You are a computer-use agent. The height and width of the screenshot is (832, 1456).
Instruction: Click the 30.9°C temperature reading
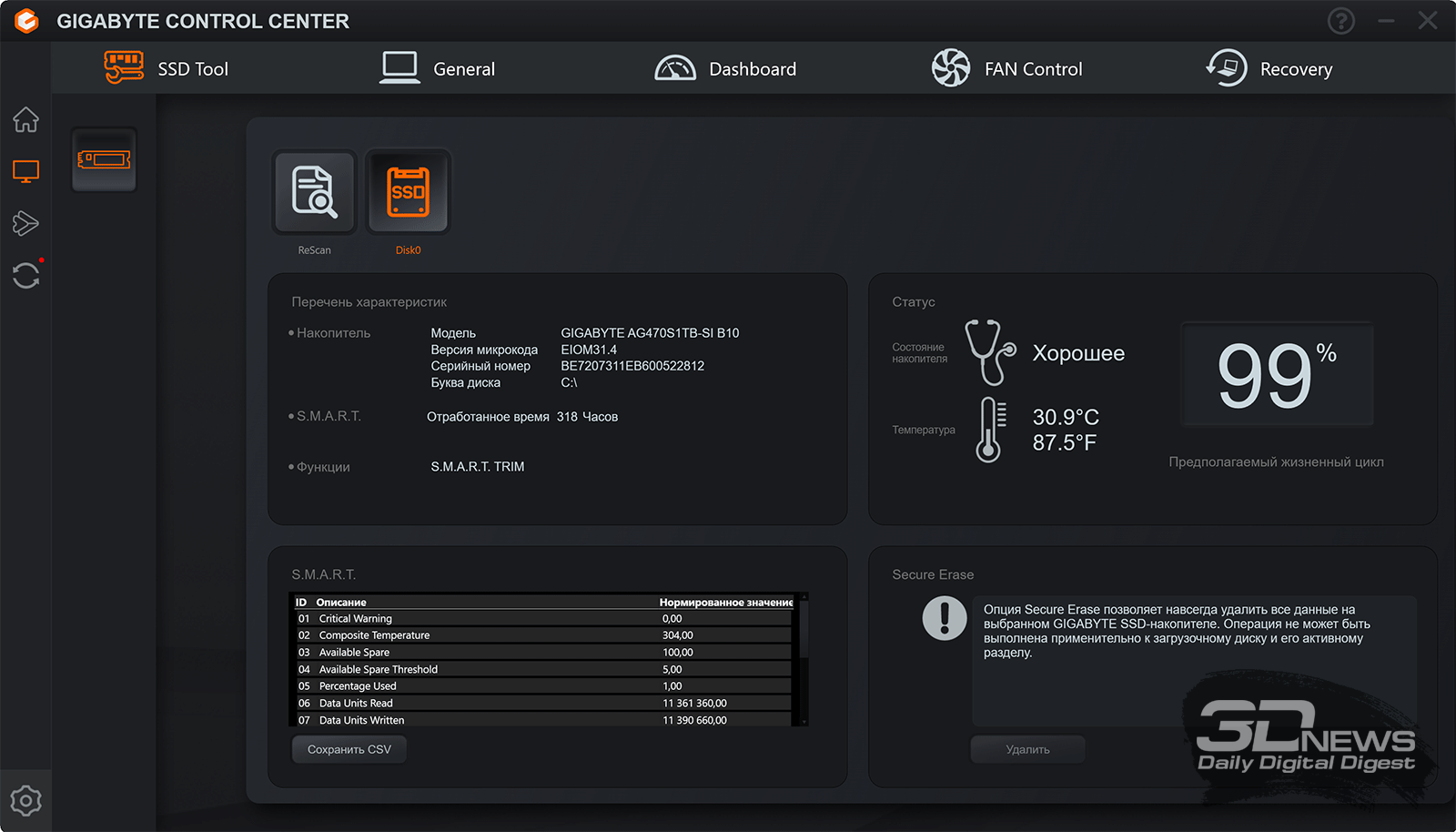(1066, 417)
